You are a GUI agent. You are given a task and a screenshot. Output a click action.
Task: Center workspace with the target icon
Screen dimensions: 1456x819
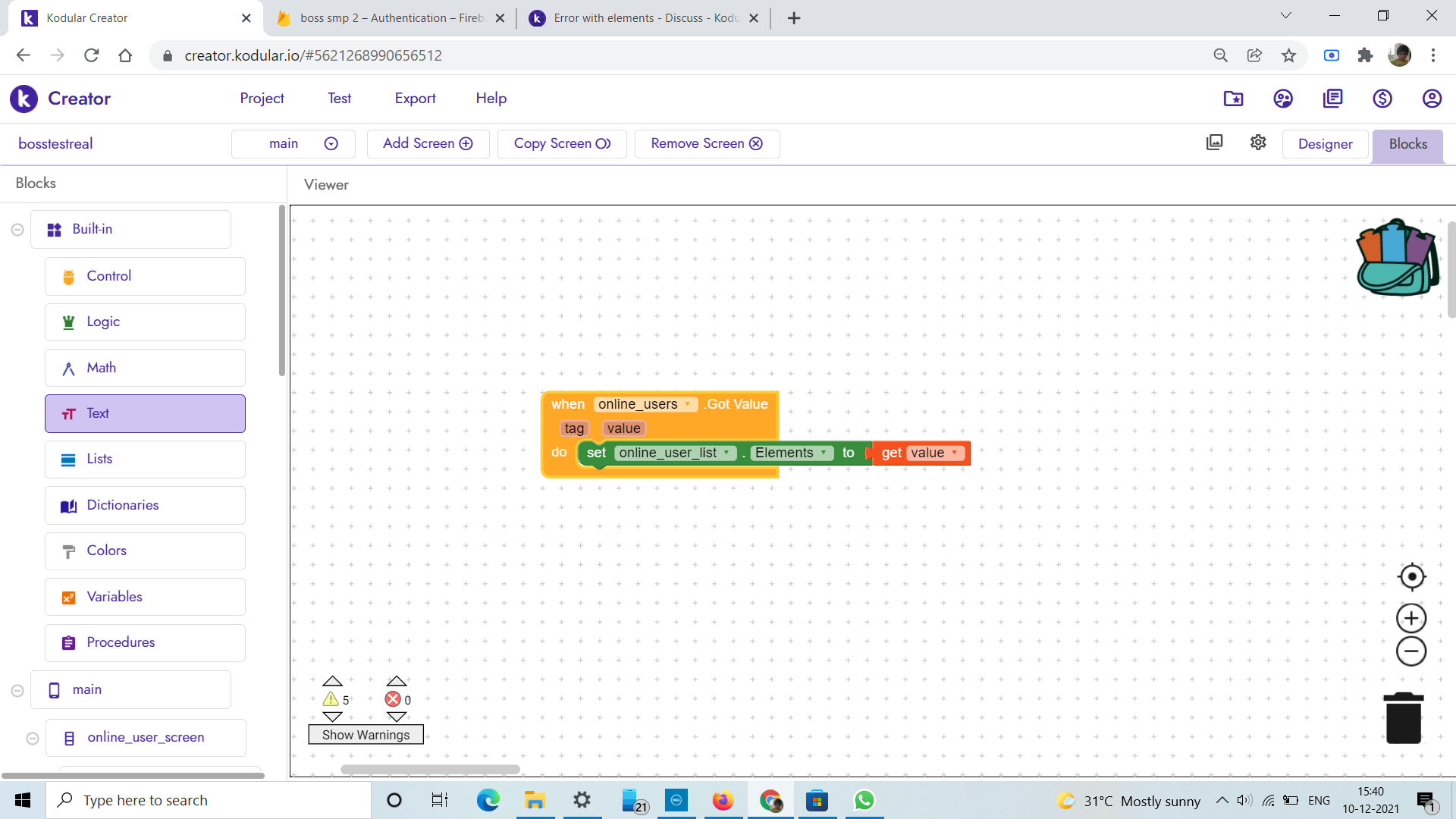pos(1411,577)
